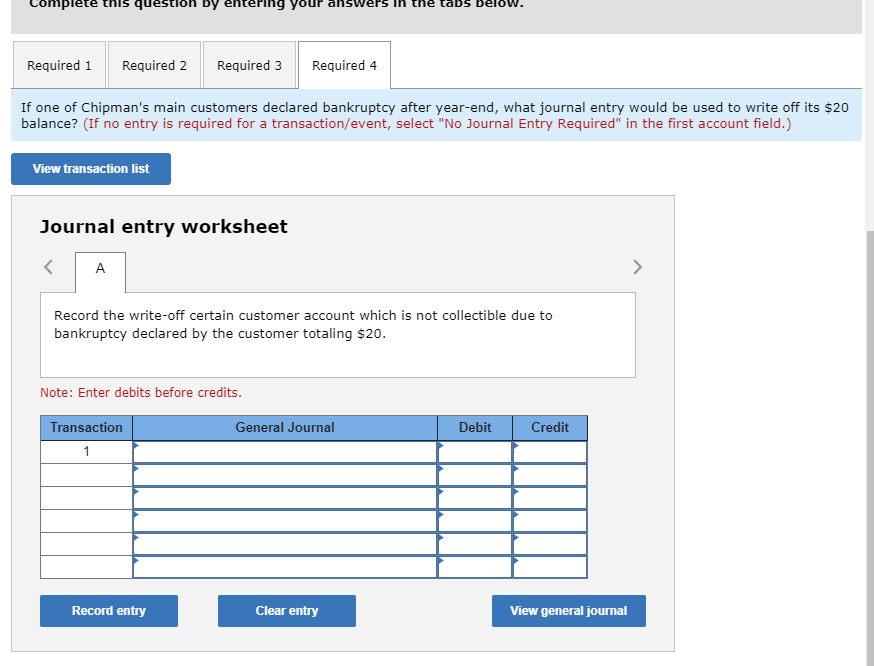Click second row Credit cell
This screenshot has width=874, height=666.
tap(550, 475)
